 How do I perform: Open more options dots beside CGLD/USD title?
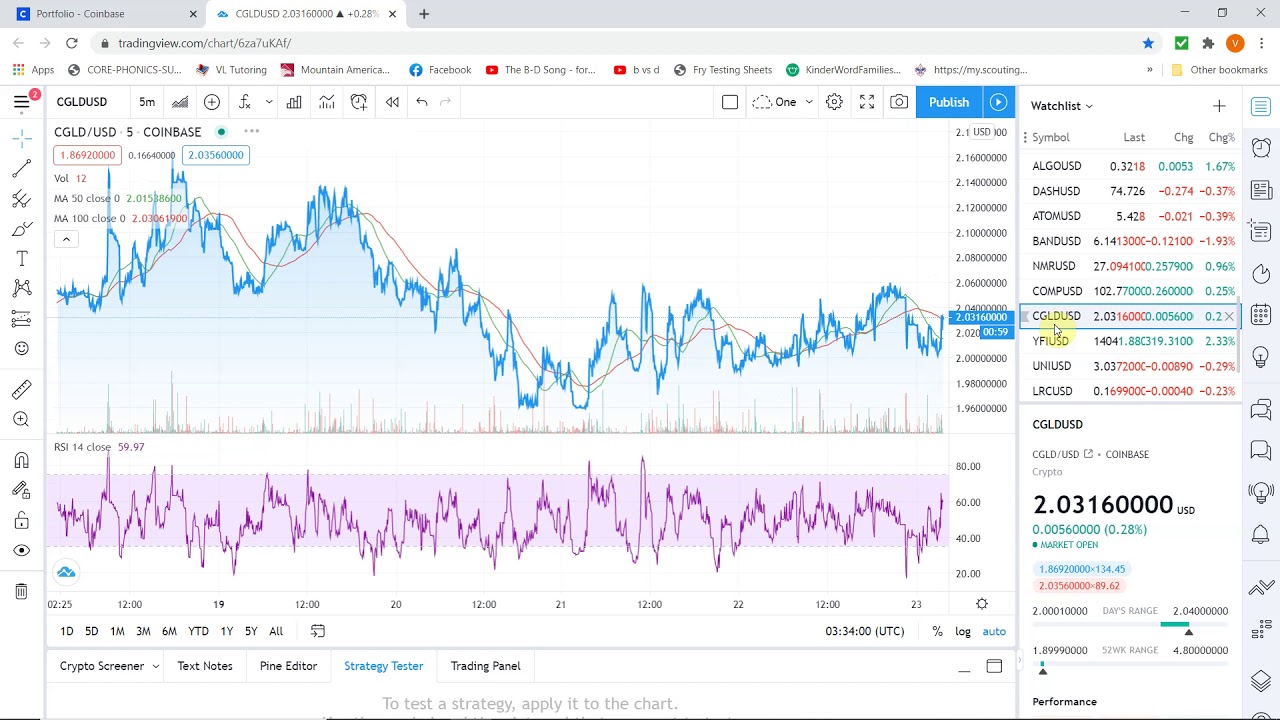click(251, 131)
